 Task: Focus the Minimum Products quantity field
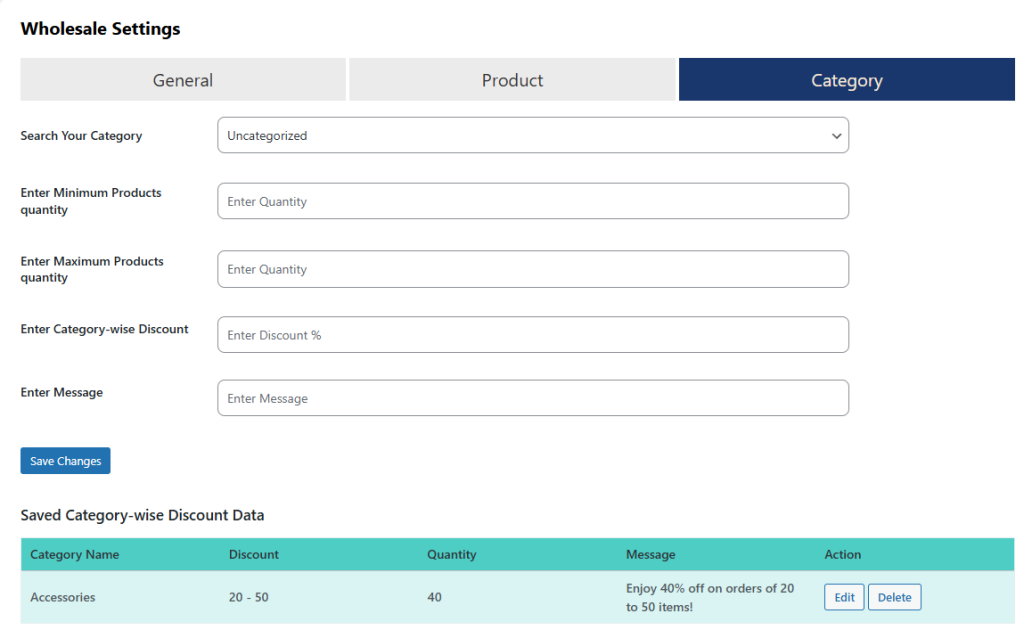(532, 201)
